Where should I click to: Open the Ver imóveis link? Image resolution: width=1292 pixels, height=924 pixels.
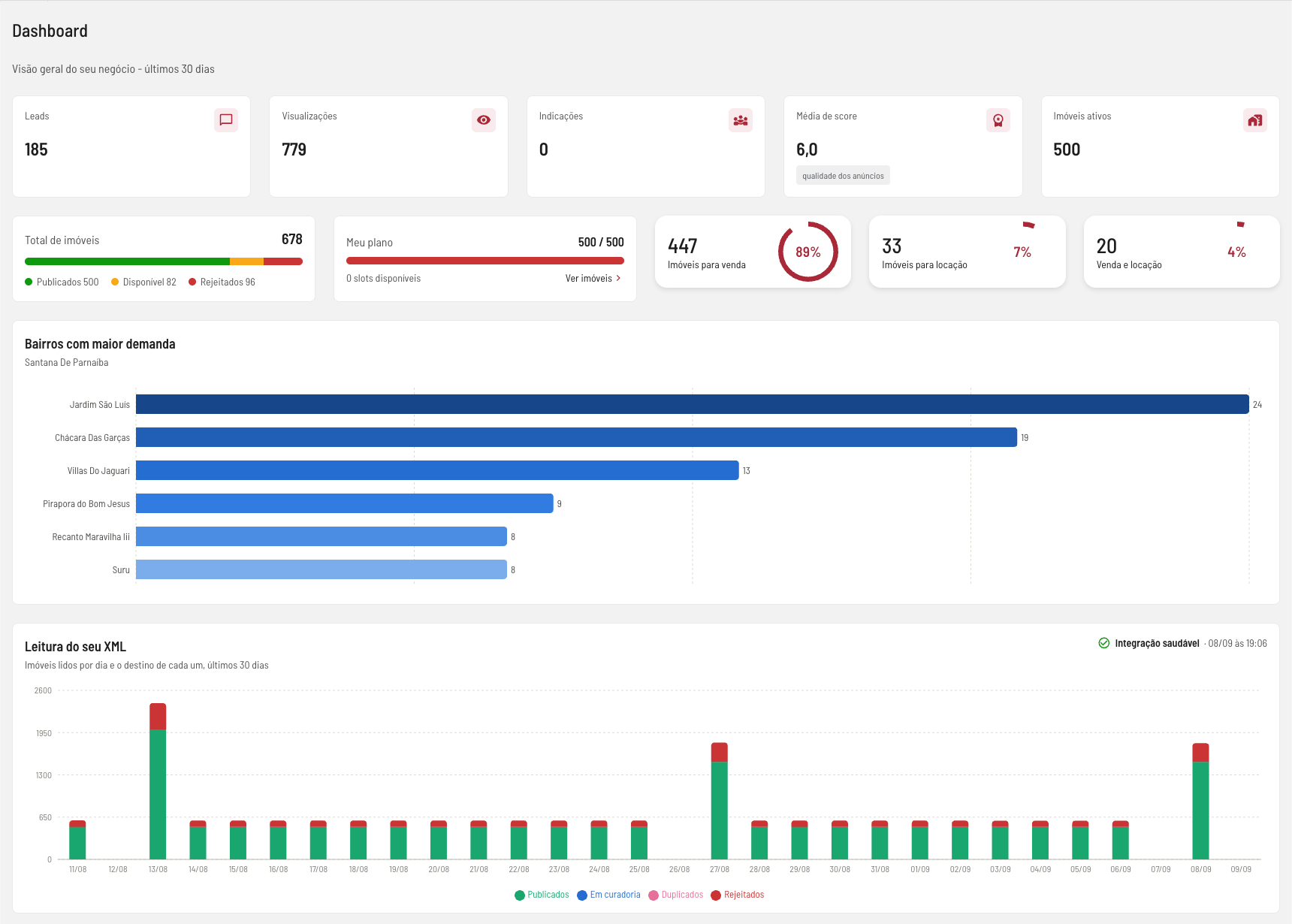click(593, 278)
